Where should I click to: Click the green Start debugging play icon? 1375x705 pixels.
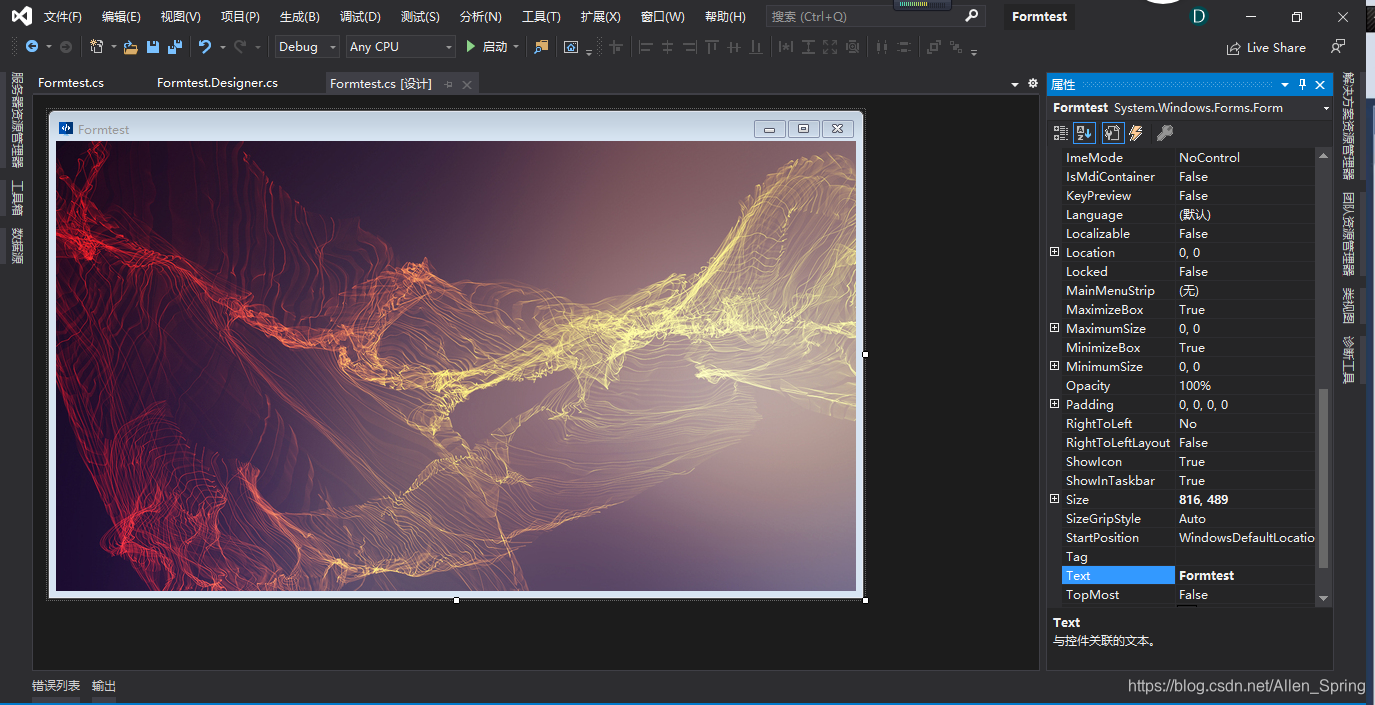pyautogui.click(x=471, y=47)
